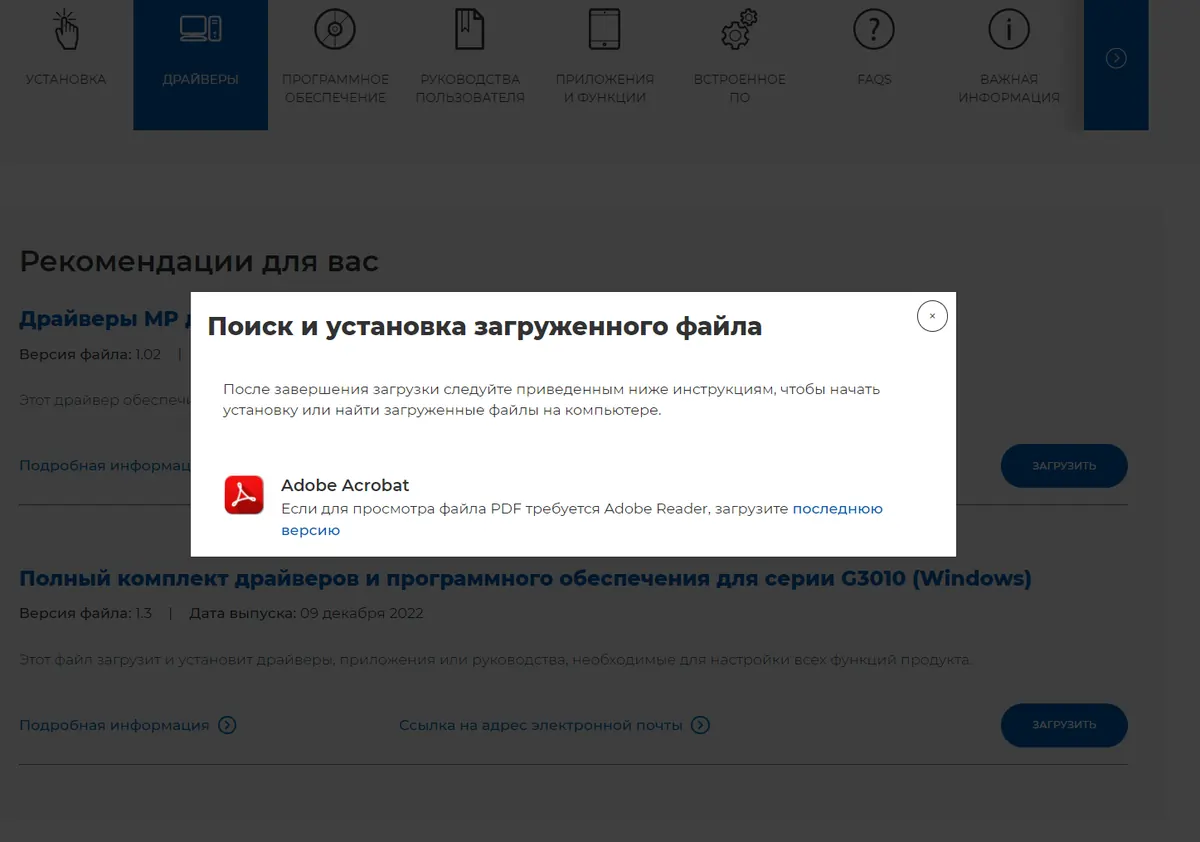
Task: Click the FAQs question mark icon
Action: [x=874, y=30]
